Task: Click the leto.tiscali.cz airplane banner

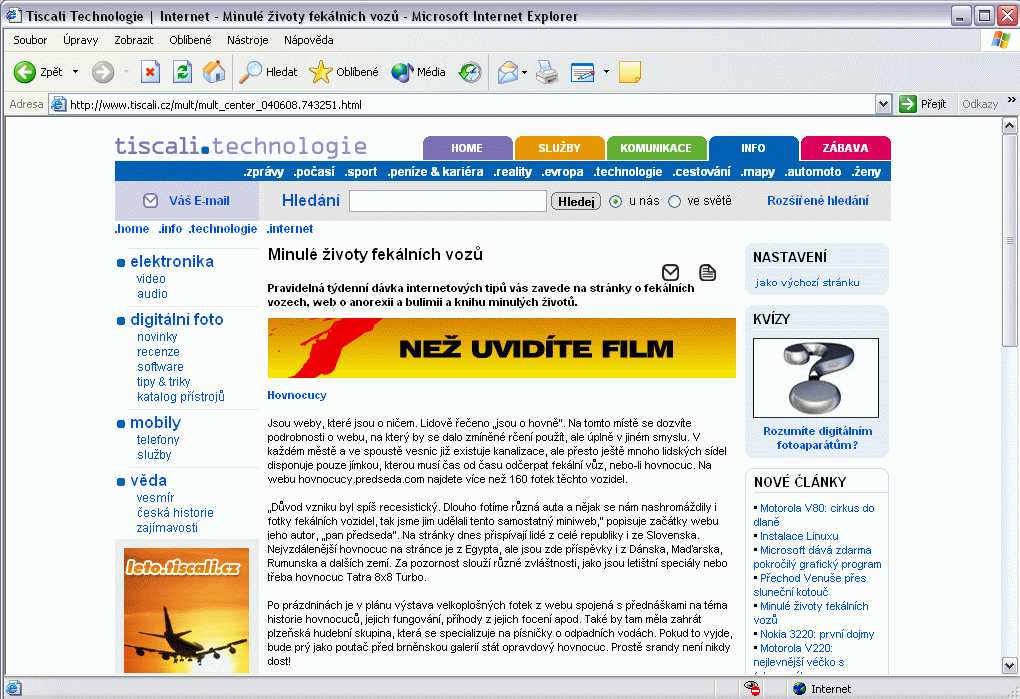Action: (x=186, y=610)
